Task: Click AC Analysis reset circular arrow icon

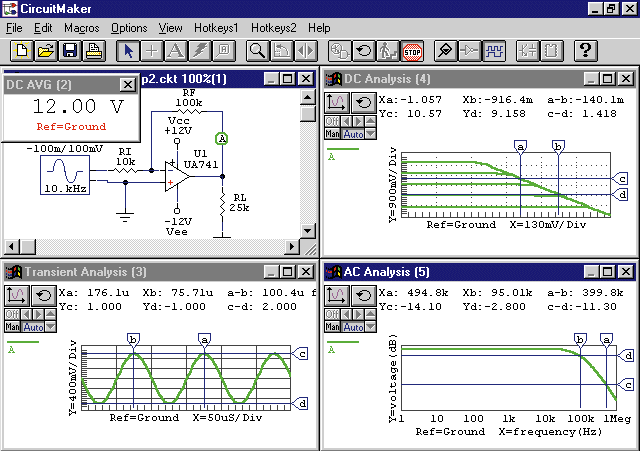Action: tap(363, 295)
